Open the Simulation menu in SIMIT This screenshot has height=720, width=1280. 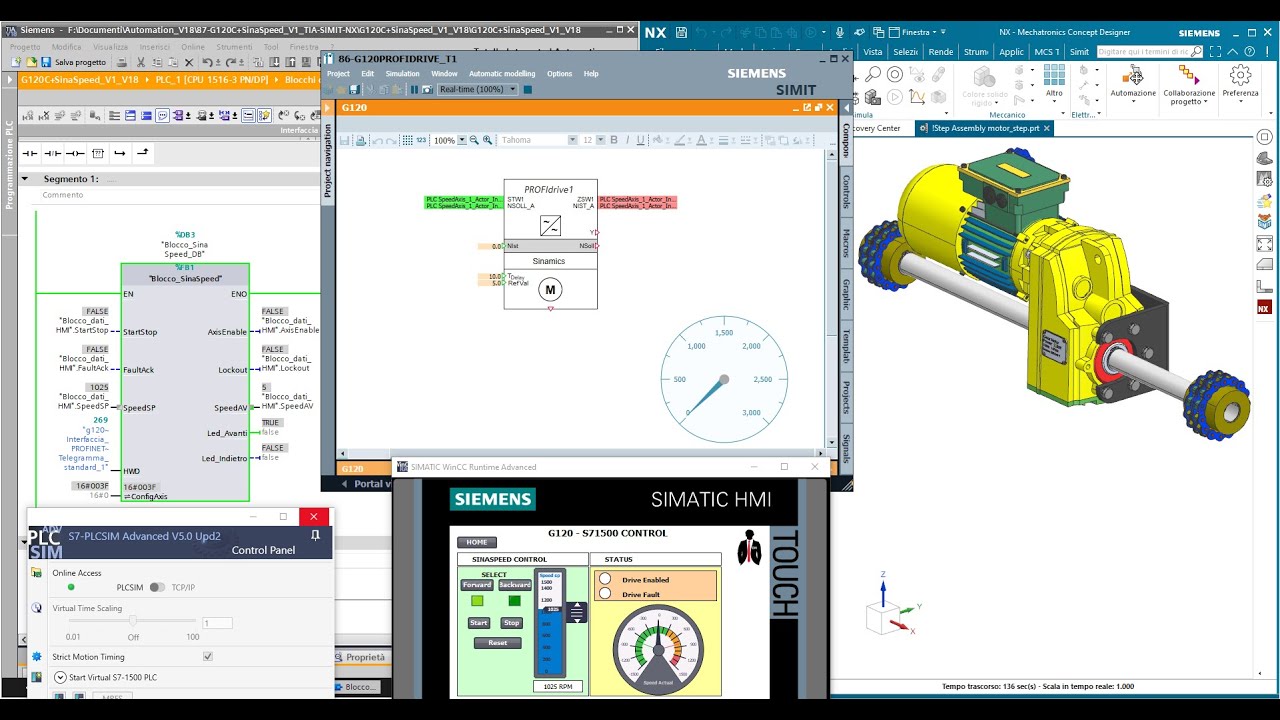pyautogui.click(x=403, y=74)
